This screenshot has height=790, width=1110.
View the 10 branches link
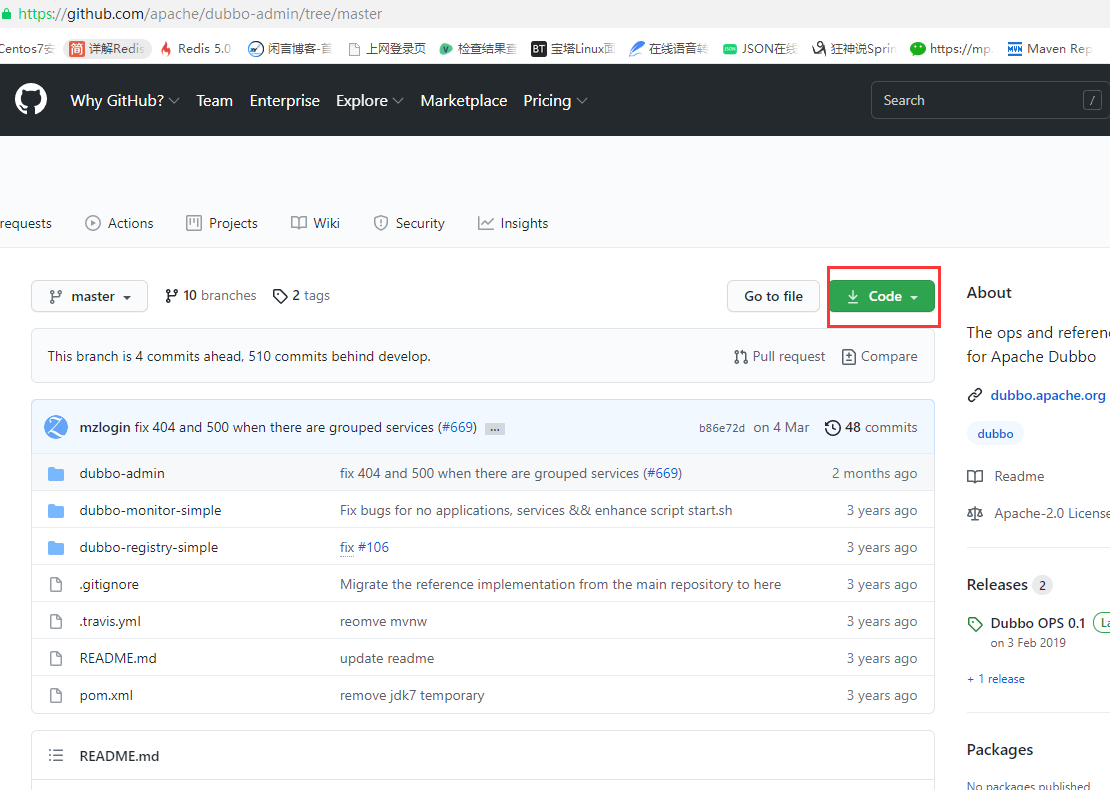(210, 295)
